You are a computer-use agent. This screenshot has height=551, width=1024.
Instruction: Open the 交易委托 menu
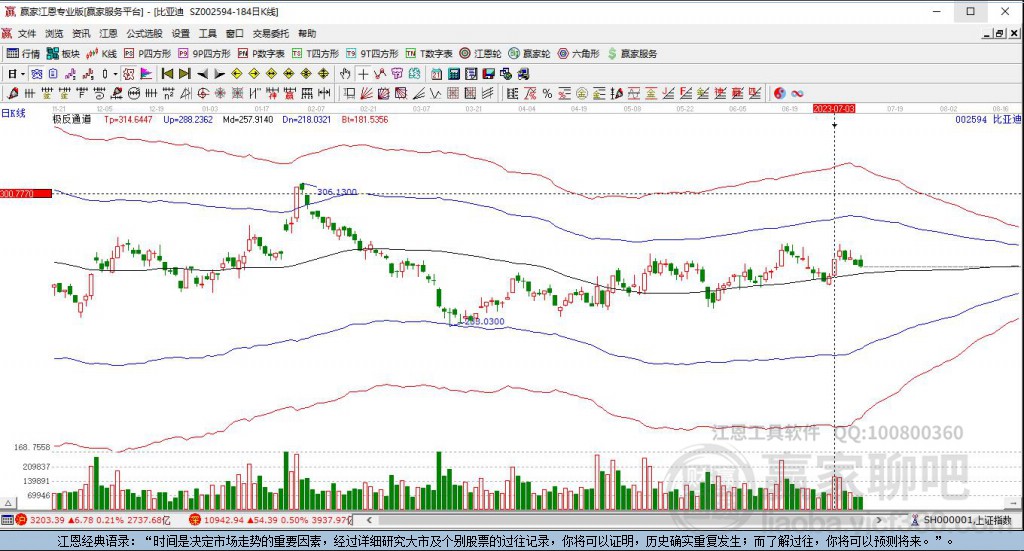point(271,33)
